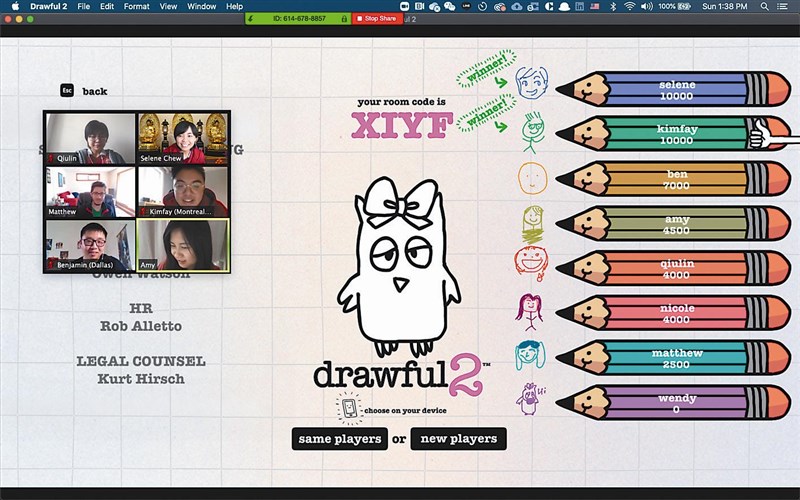Screen dimensions: 800x500
Task: Open the volume control in menu bar
Action: pos(647,6)
